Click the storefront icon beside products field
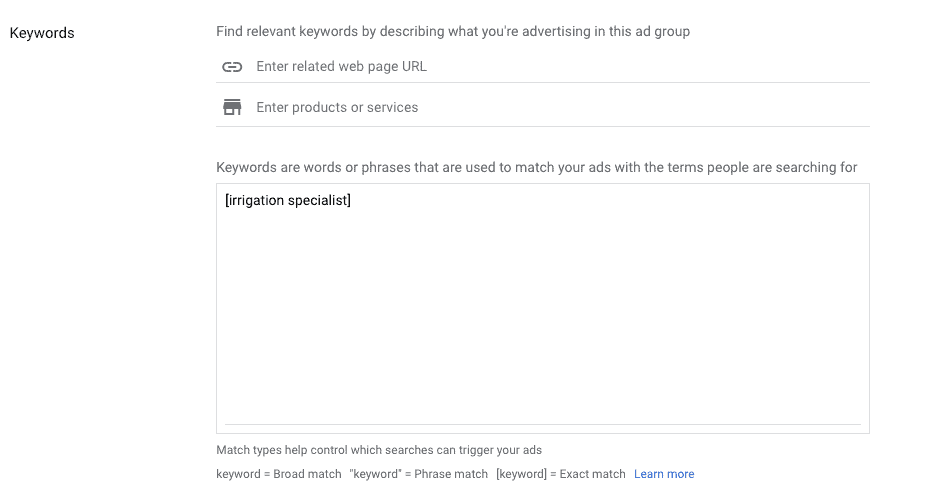935x498 pixels. click(232, 107)
